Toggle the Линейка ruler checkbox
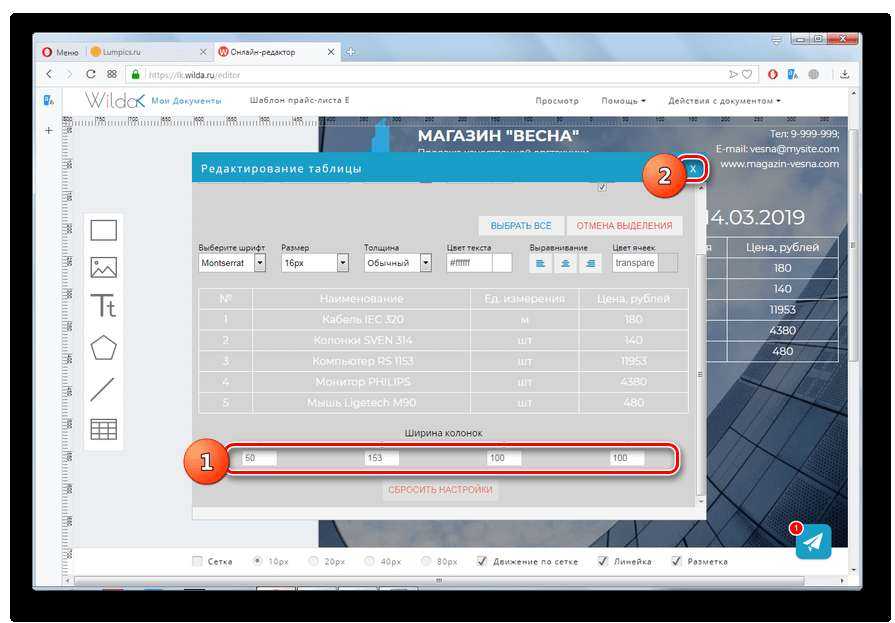The width and height of the screenshot is (895, 623). pyautogui.click(x=603, y=561)
